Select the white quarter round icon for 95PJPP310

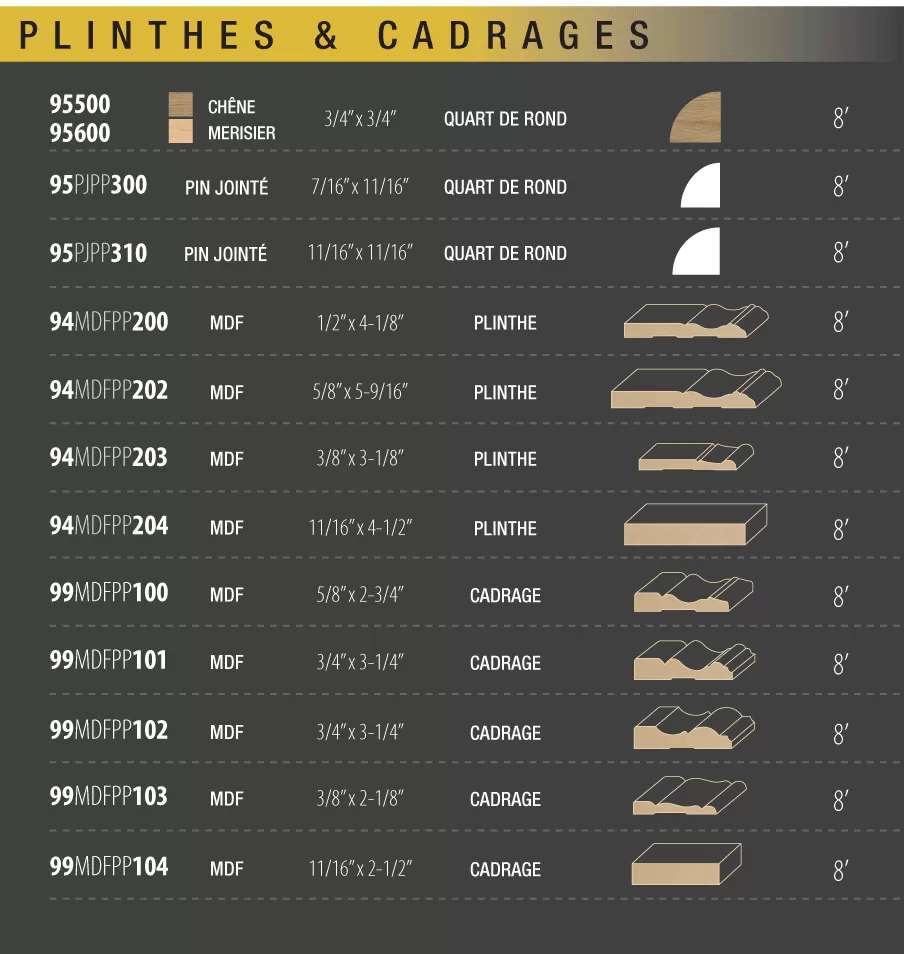(x=696, y=252)
